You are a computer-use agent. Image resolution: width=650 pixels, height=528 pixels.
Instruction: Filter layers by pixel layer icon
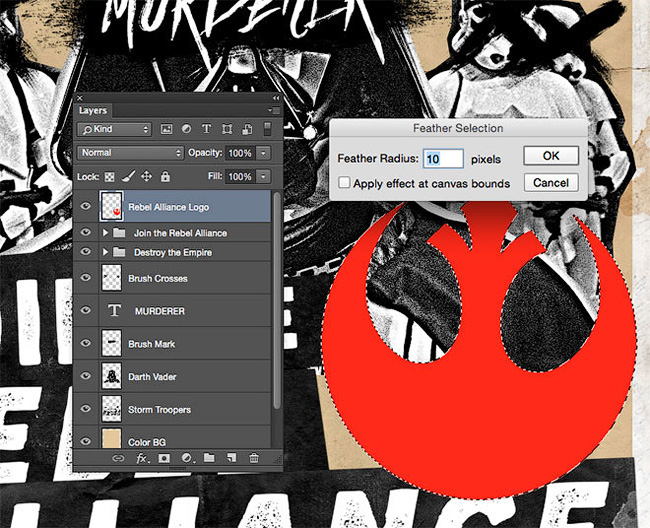pos(166,129)
